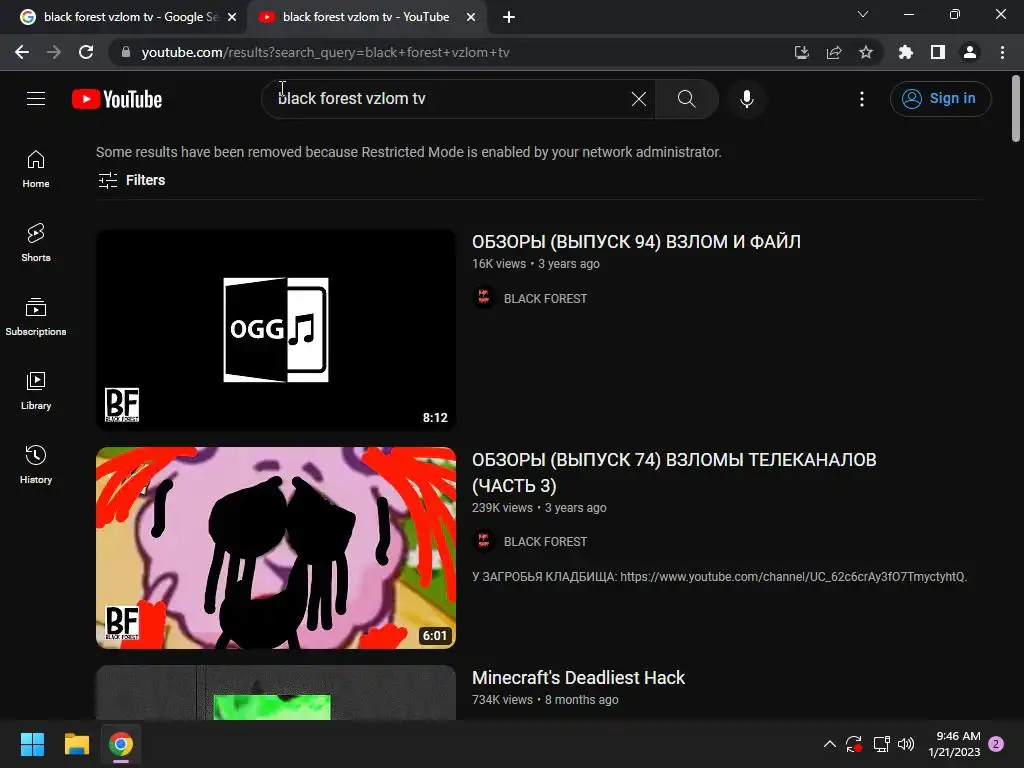The height and width of the screenshot is (768, 1024).
Task: Open Shorts in sidebar
Action: [36, 243]
